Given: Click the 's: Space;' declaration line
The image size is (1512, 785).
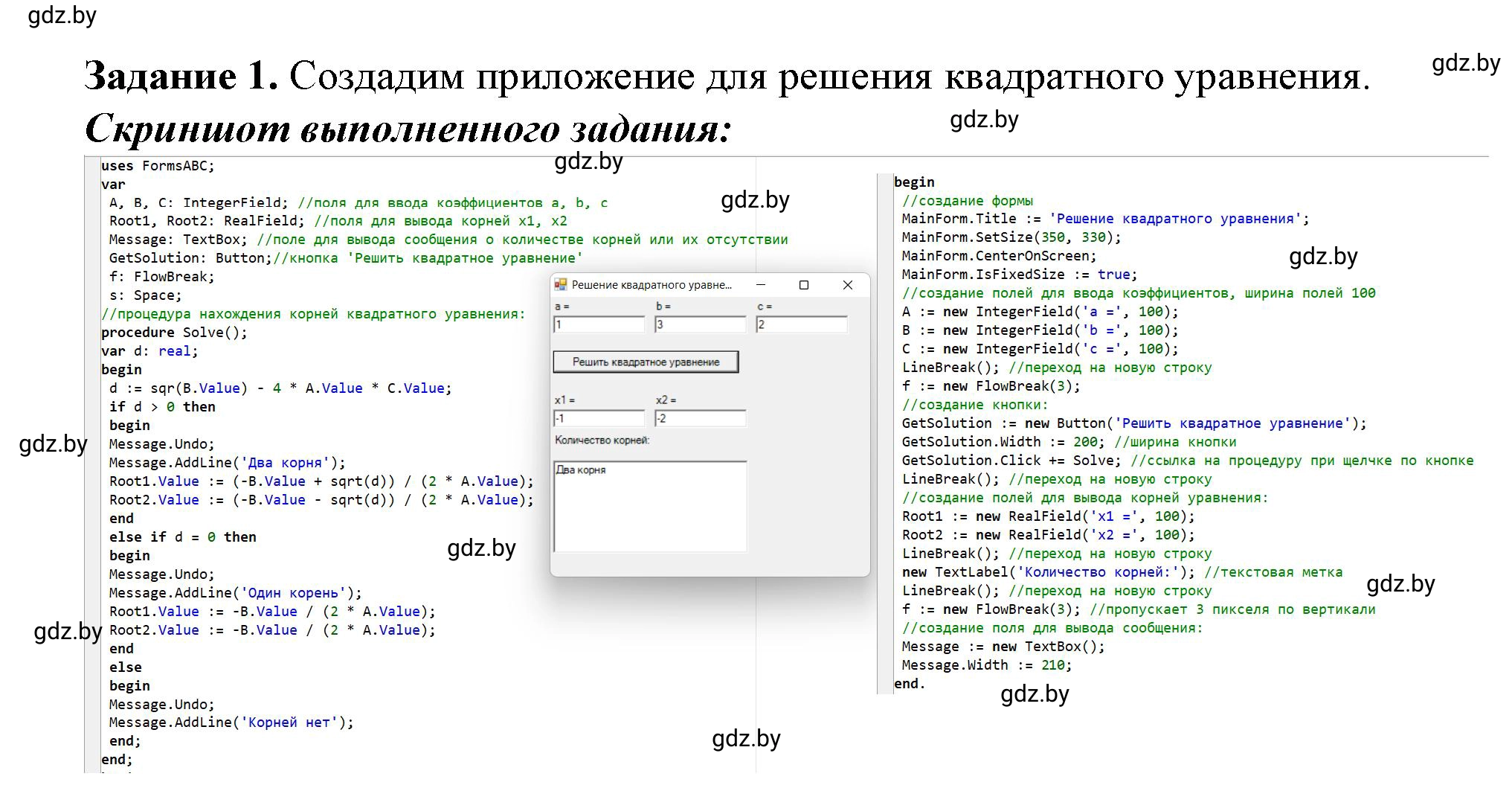Looking at the screenshot, I should [145, 295].
